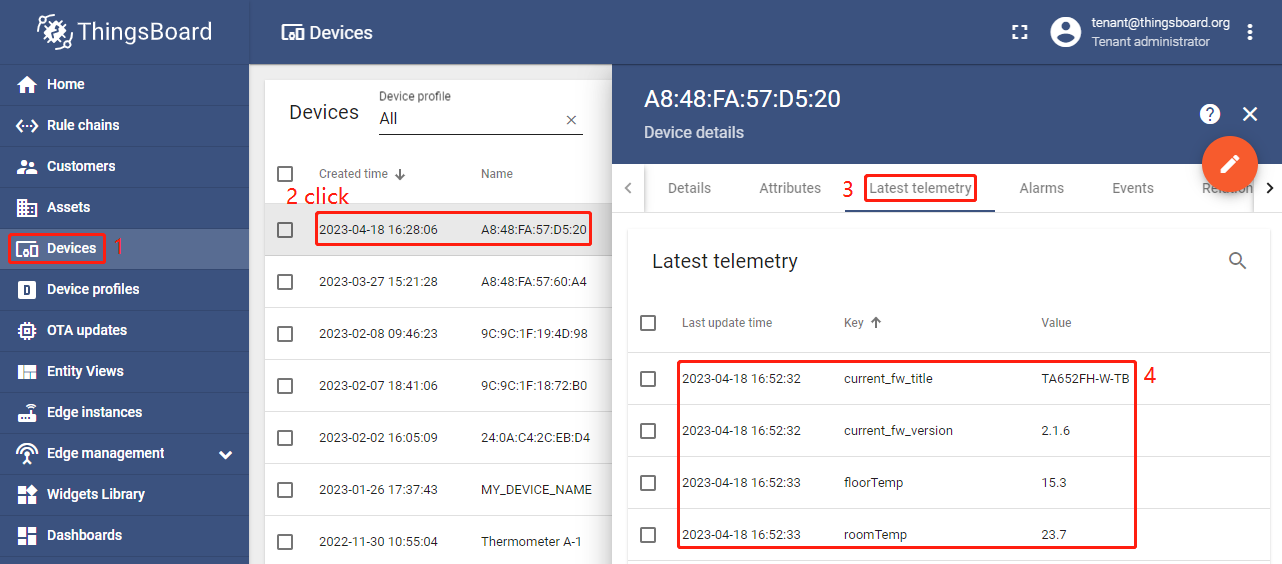This screenshot has height=564, width=1282.
Task: Sort telemetry by Key arrow
Action: tap(876, 323)
